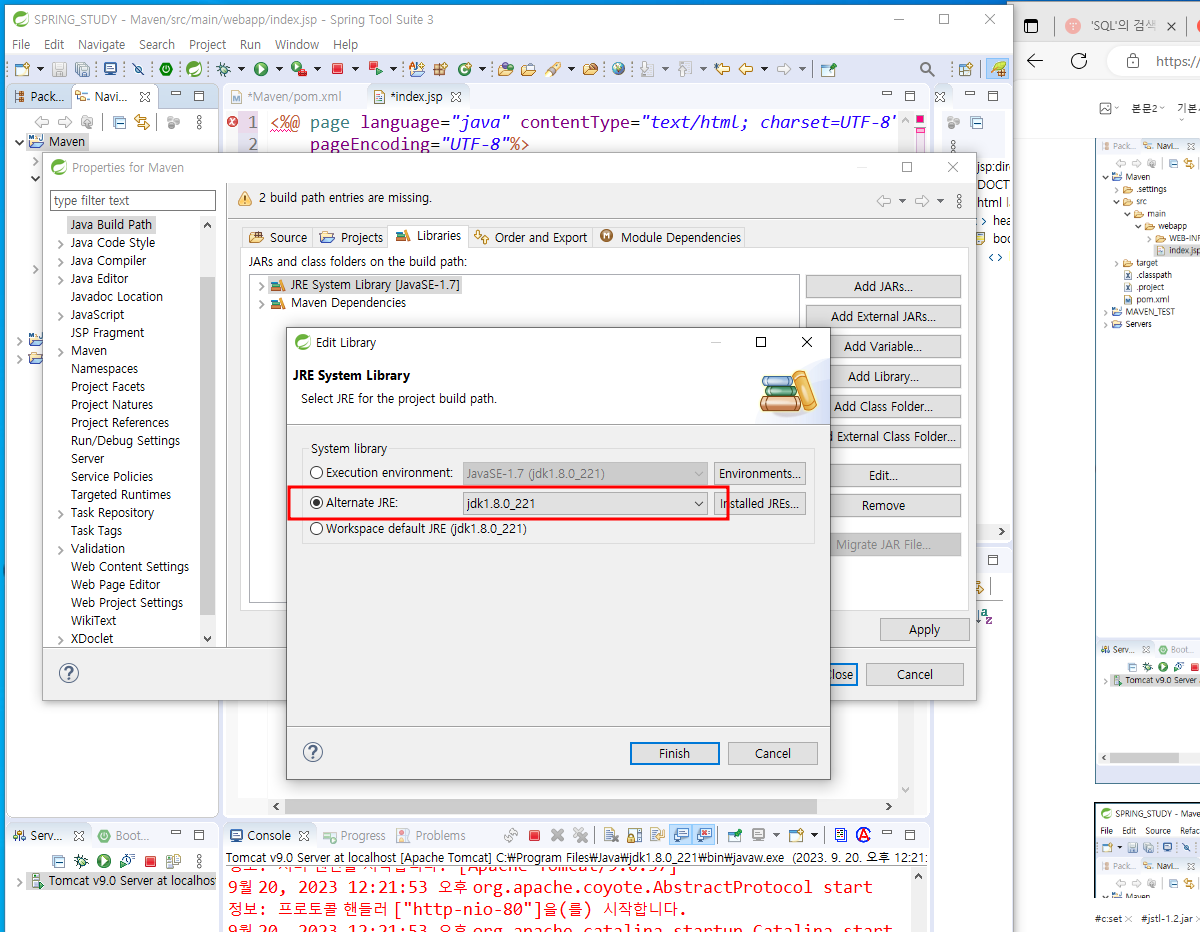This screenshot has width=1200, height=932.
Task: Click back arrow in Properties dialog header
Action: coord(884,200)
